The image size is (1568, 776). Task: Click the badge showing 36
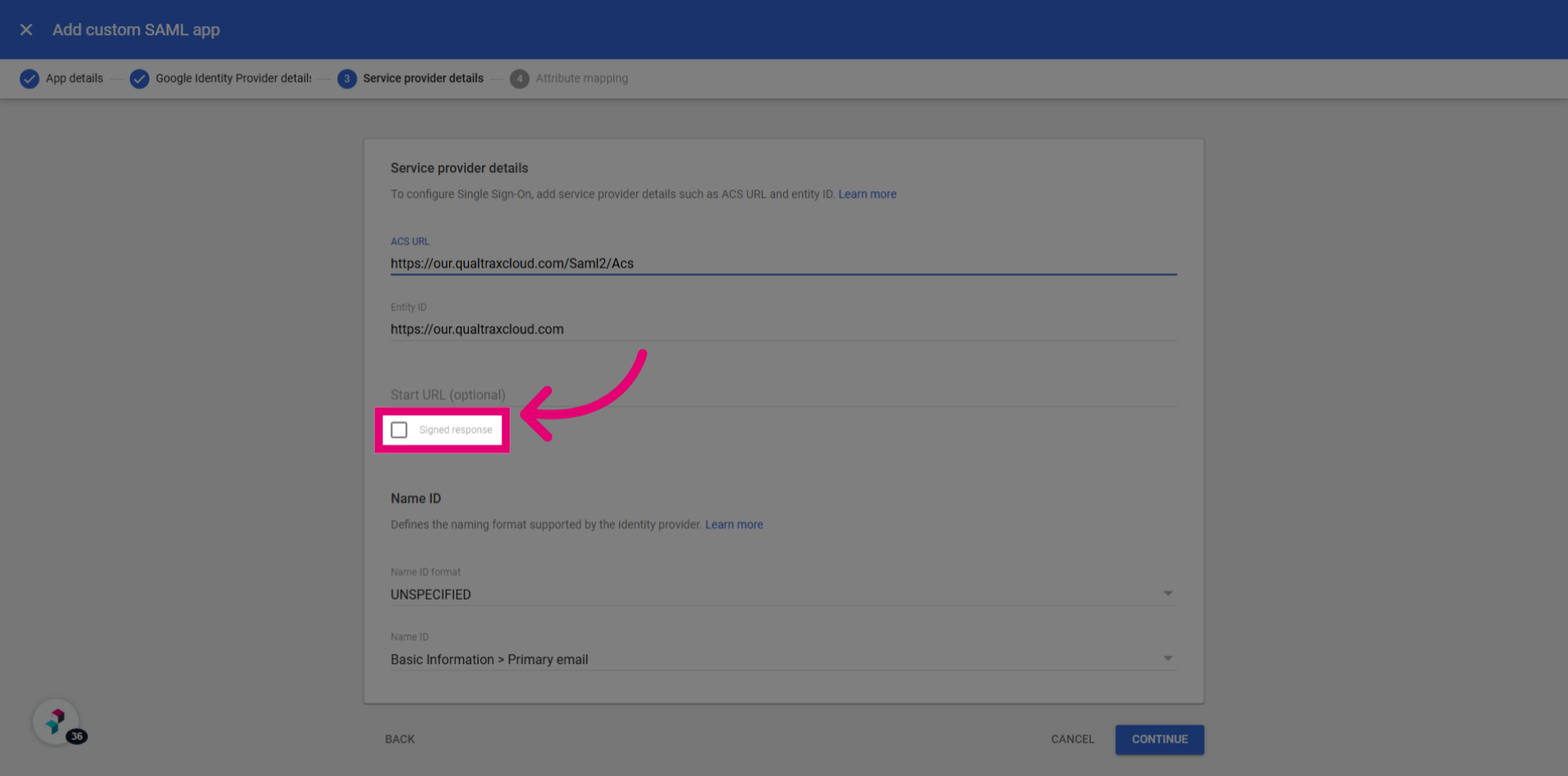click(77, 736)
